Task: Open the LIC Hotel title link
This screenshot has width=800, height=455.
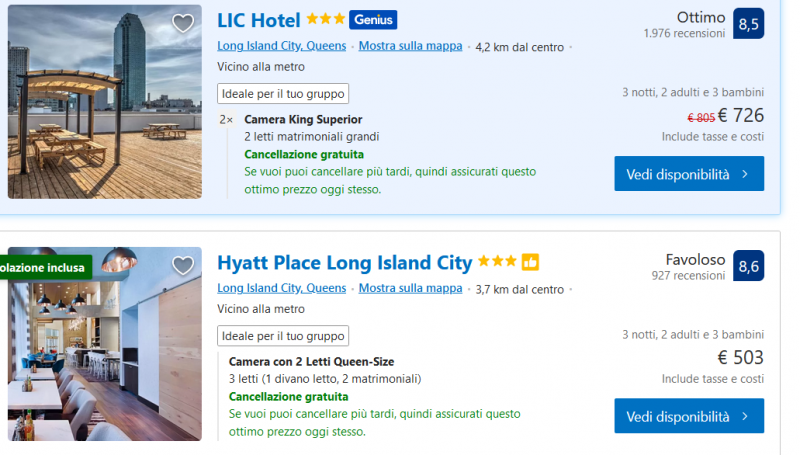Action: point(258,20)
